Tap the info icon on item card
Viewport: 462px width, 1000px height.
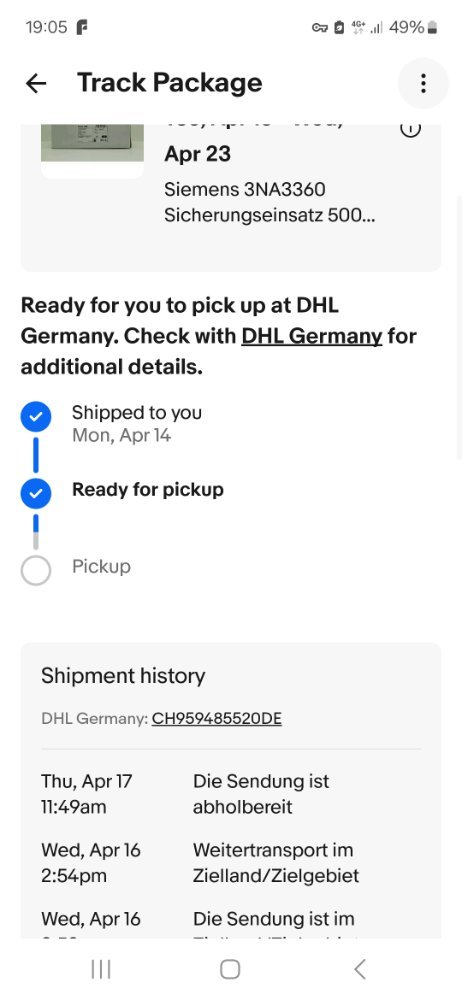[x=410, y=129]
